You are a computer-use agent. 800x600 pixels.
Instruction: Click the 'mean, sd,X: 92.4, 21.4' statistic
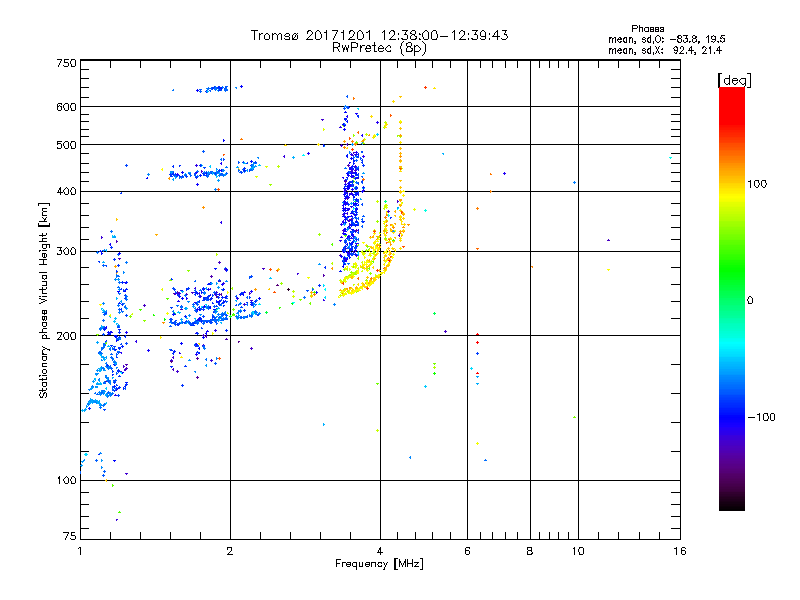665,50
